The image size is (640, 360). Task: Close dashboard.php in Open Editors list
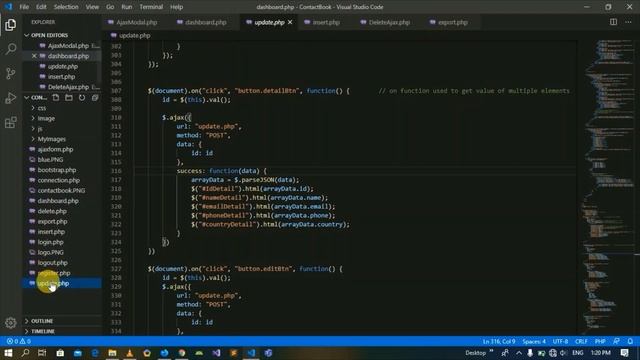[34, 56]
